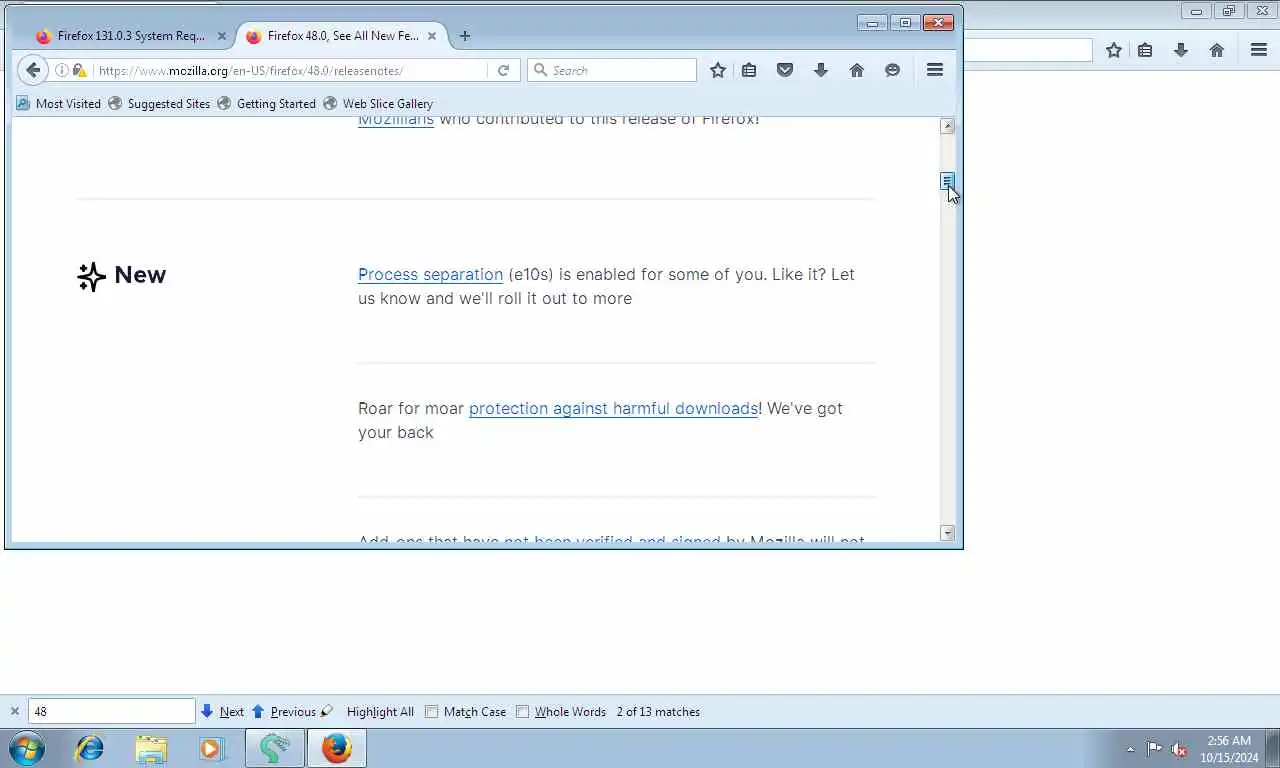Click the Firefox taskbar button
The image size is (1280, 768).
pyautogui.click(x=337, y=748)
